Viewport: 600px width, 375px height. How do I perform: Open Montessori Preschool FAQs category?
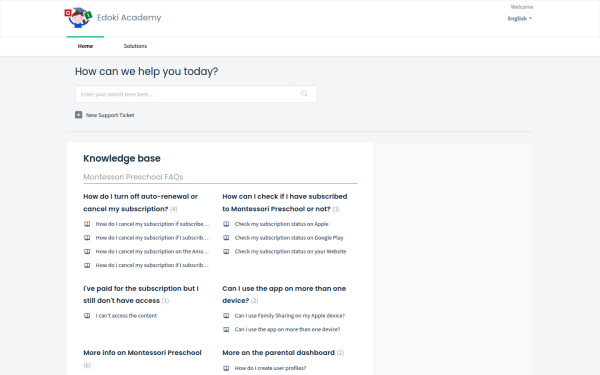coord(133,177)
